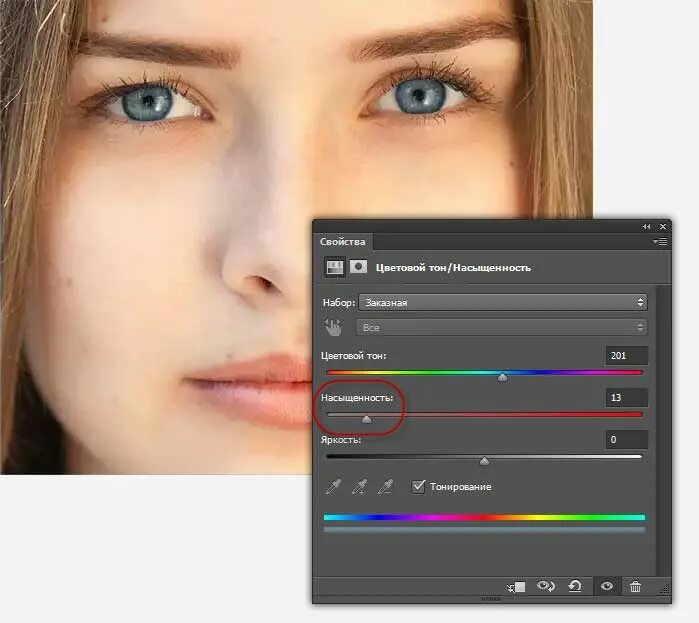
Task: Close the Свойства panel
Action: 663,227
